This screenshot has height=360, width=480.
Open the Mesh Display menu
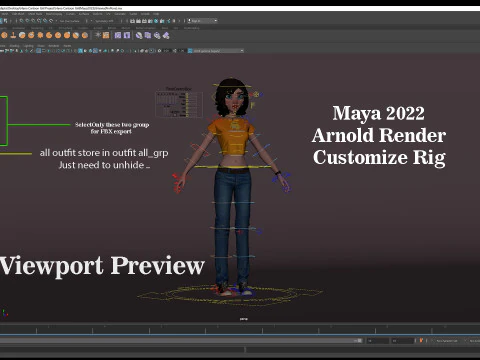coord(54,14)
